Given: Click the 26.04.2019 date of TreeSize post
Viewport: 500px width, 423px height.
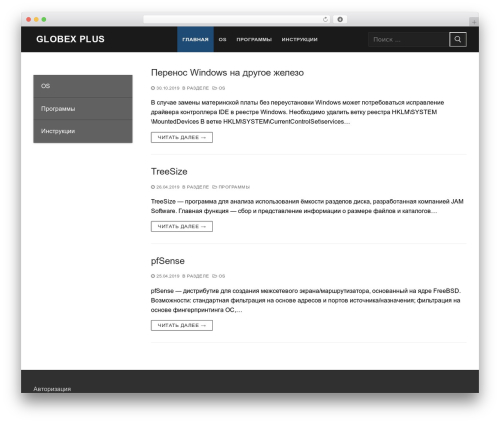Looking at the screenshot, I should point(168,187).
